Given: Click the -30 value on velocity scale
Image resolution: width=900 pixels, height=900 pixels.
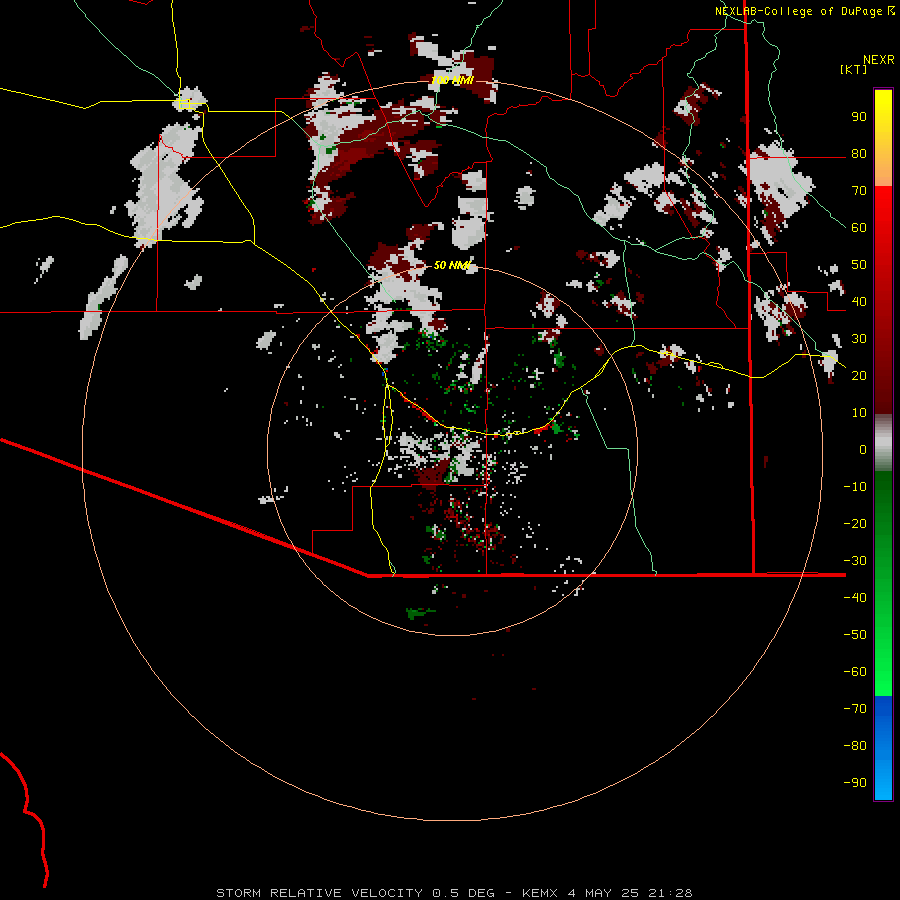Looking at the screenshot, I should pos(855,561).
